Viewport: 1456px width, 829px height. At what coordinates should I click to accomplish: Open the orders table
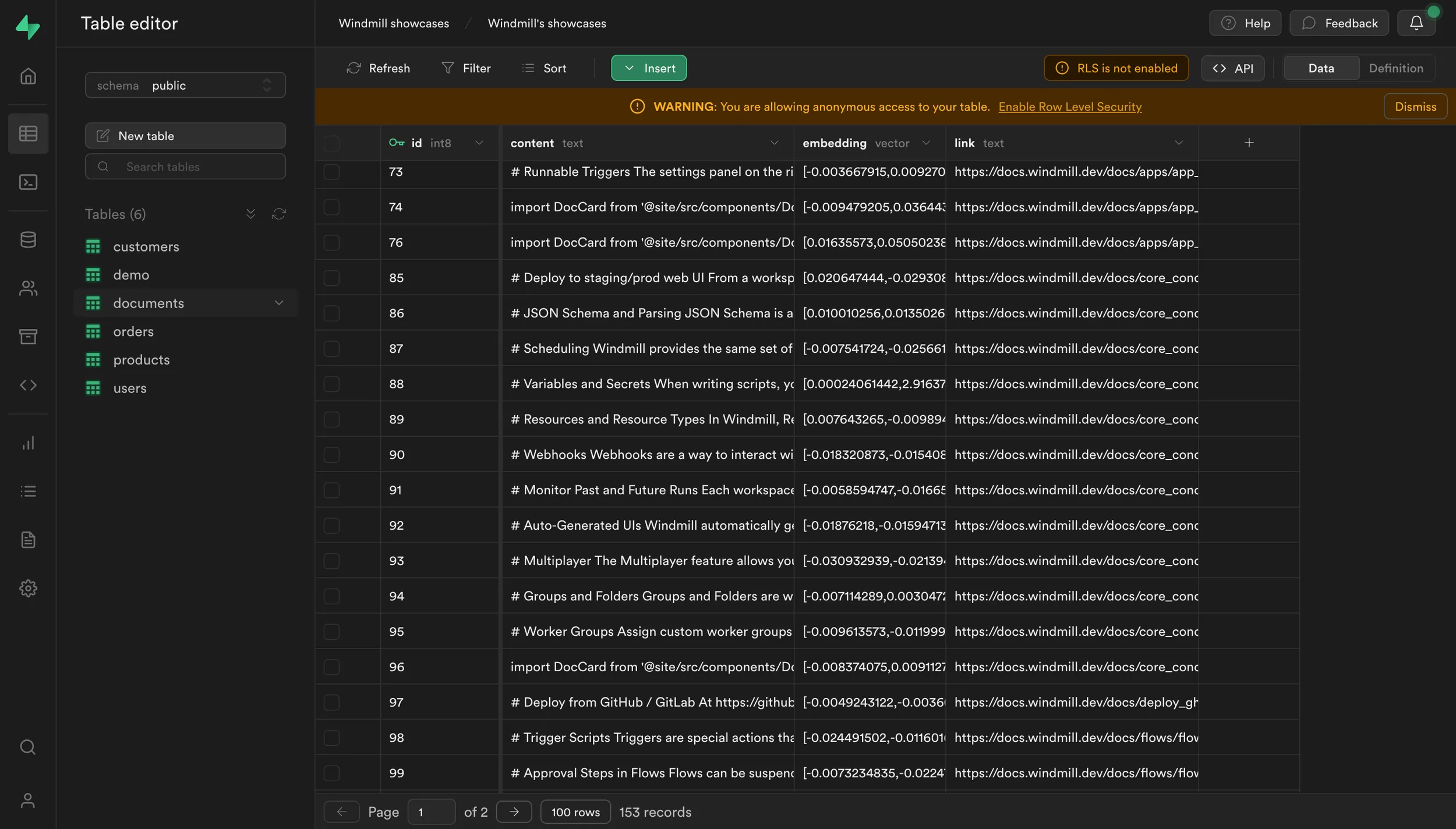[133, 331]
